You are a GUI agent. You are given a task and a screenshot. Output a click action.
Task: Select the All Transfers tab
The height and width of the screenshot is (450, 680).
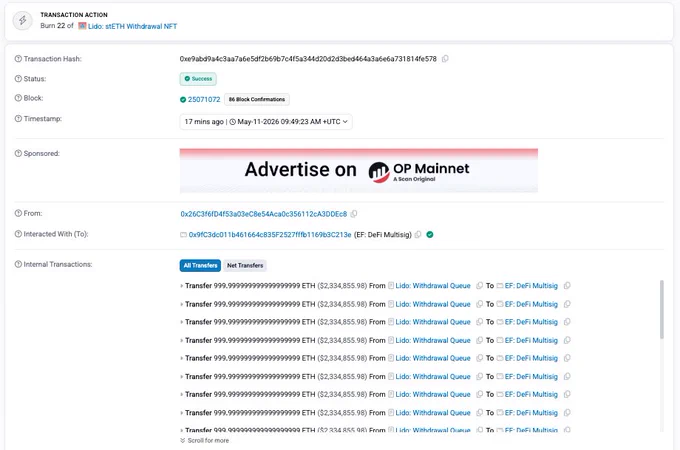click(200, 265)
